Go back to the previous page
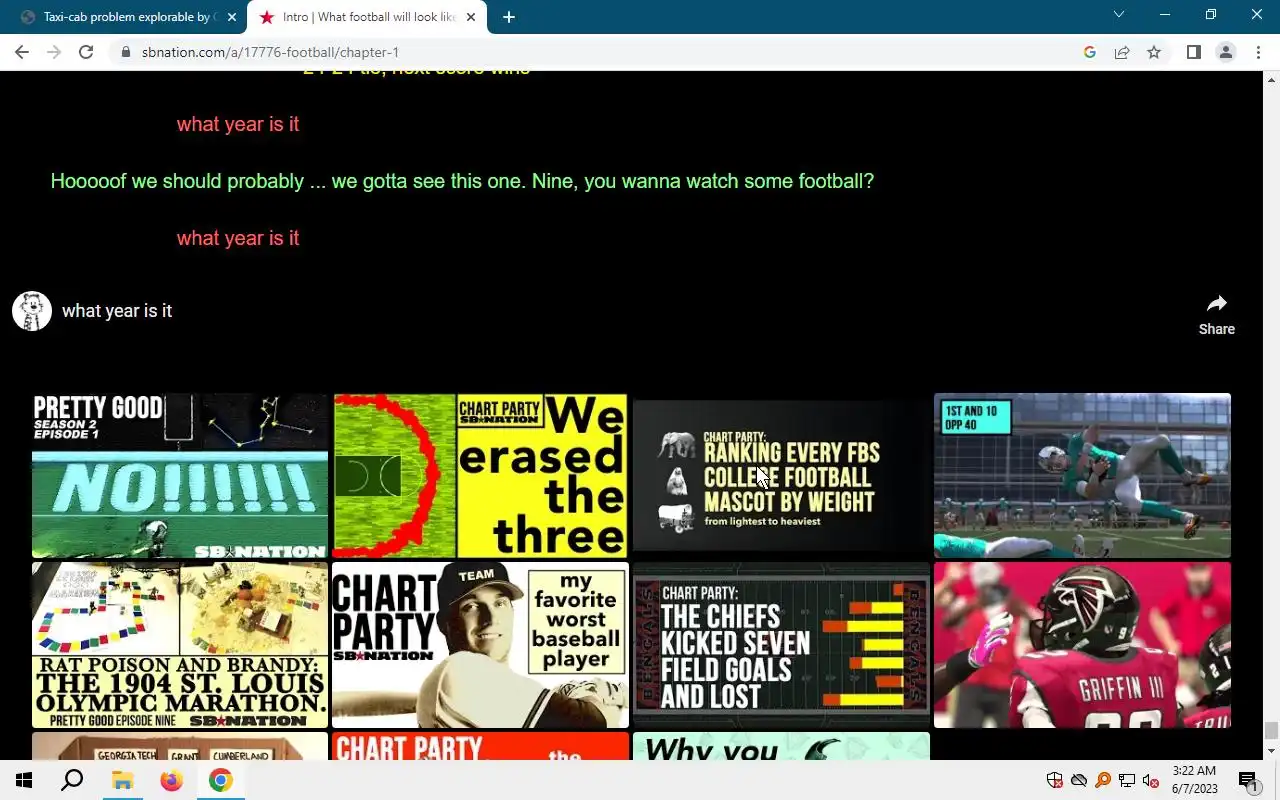 click(x=22, y=52)
